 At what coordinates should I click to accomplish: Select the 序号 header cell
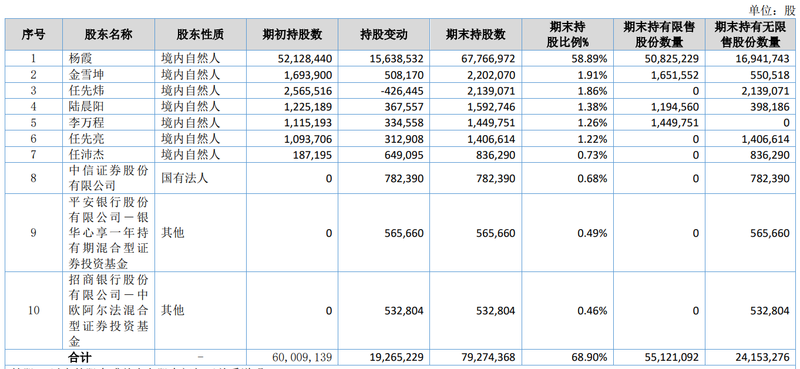point(34,35)
